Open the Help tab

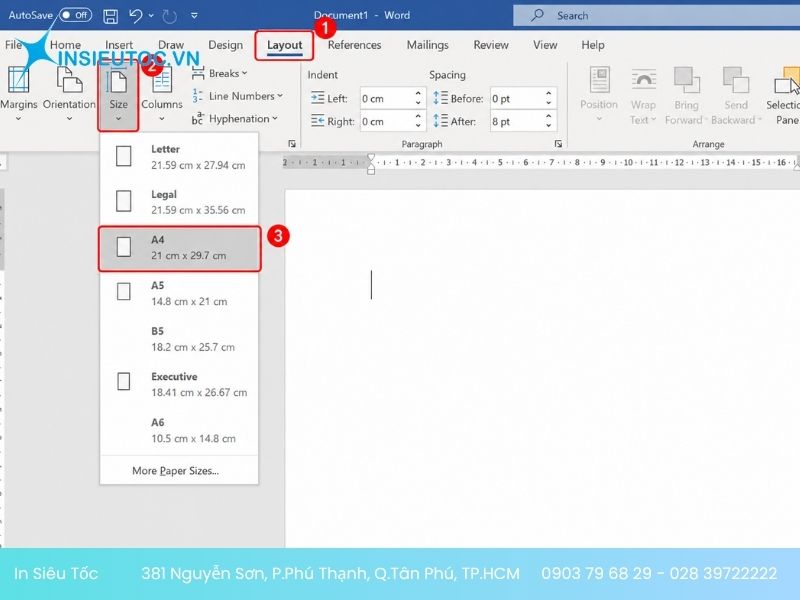click(593, 45)
